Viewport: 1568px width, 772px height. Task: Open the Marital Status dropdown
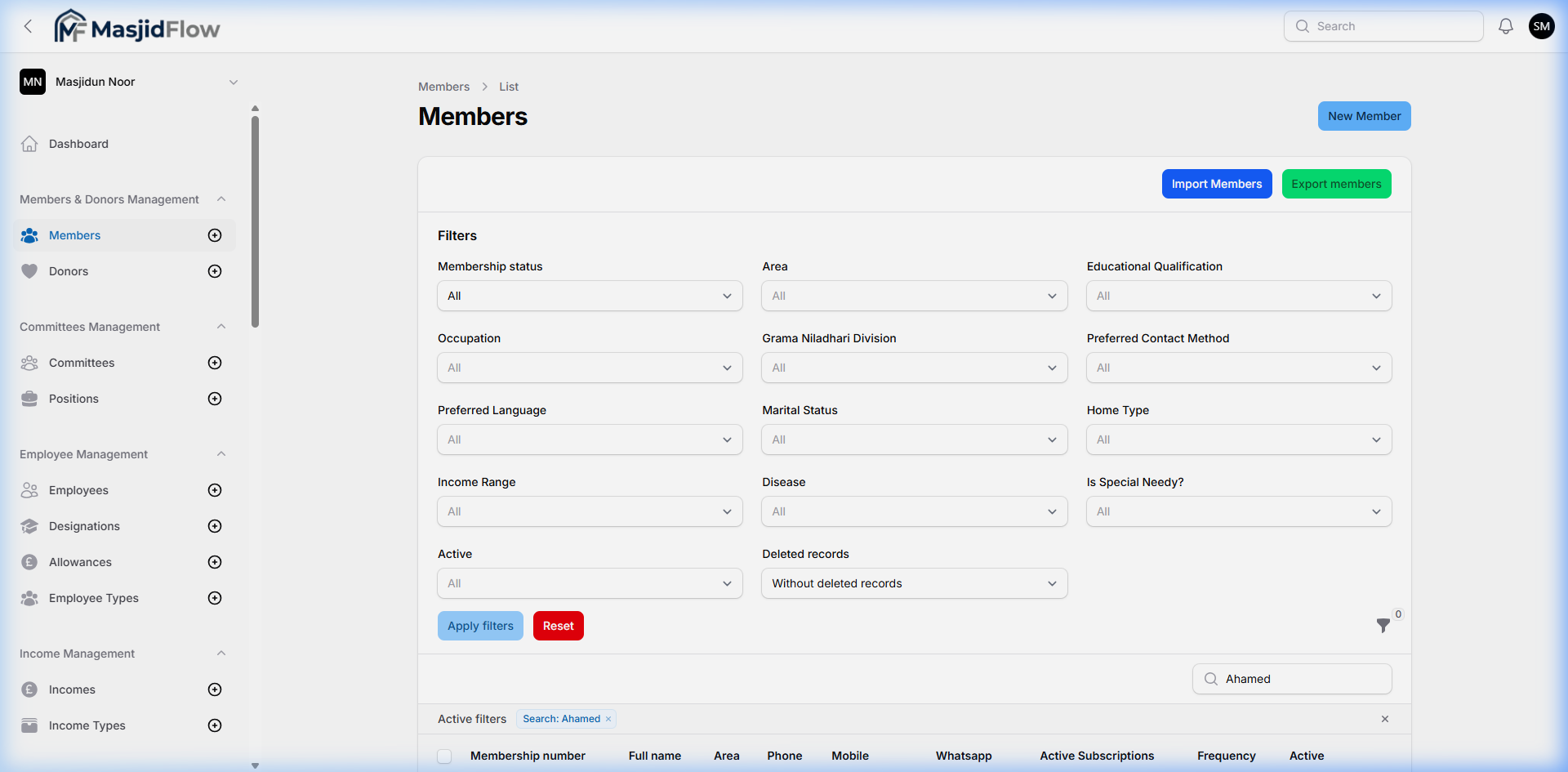pyautogui.click(x=913, y=440)
